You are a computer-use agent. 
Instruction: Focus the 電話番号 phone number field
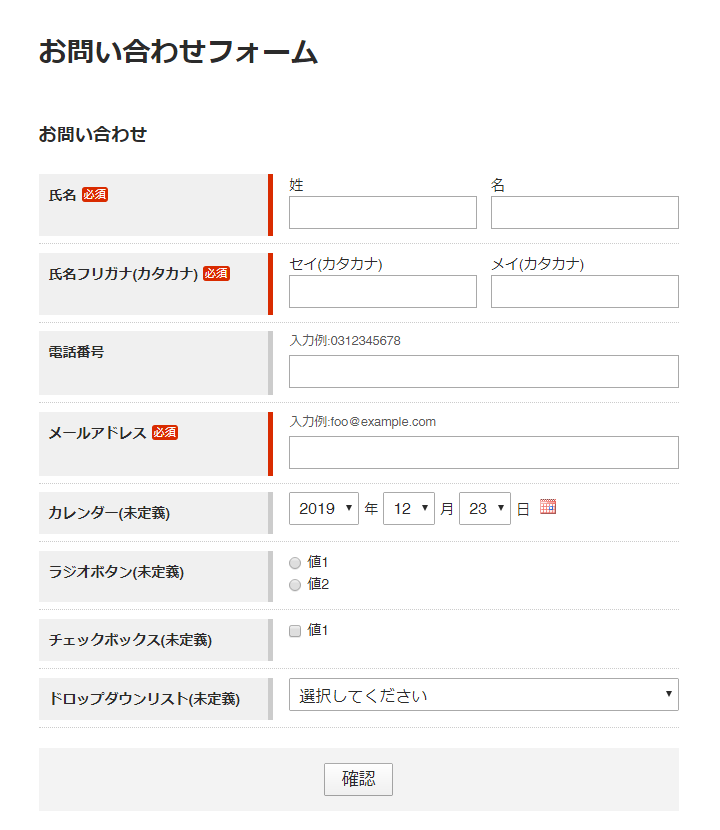coord(483,371)
